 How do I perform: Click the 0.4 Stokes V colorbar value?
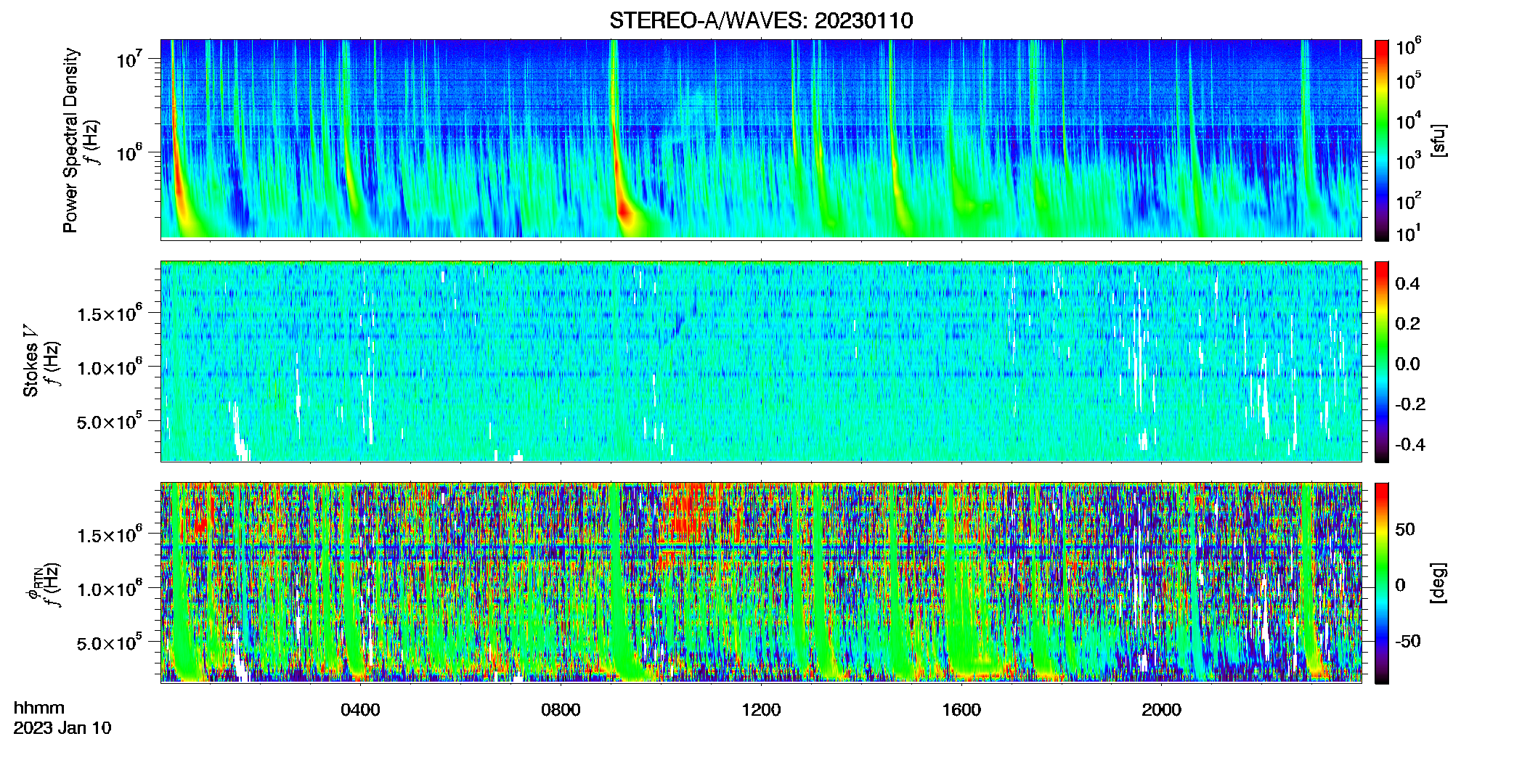coord(1407,284)
